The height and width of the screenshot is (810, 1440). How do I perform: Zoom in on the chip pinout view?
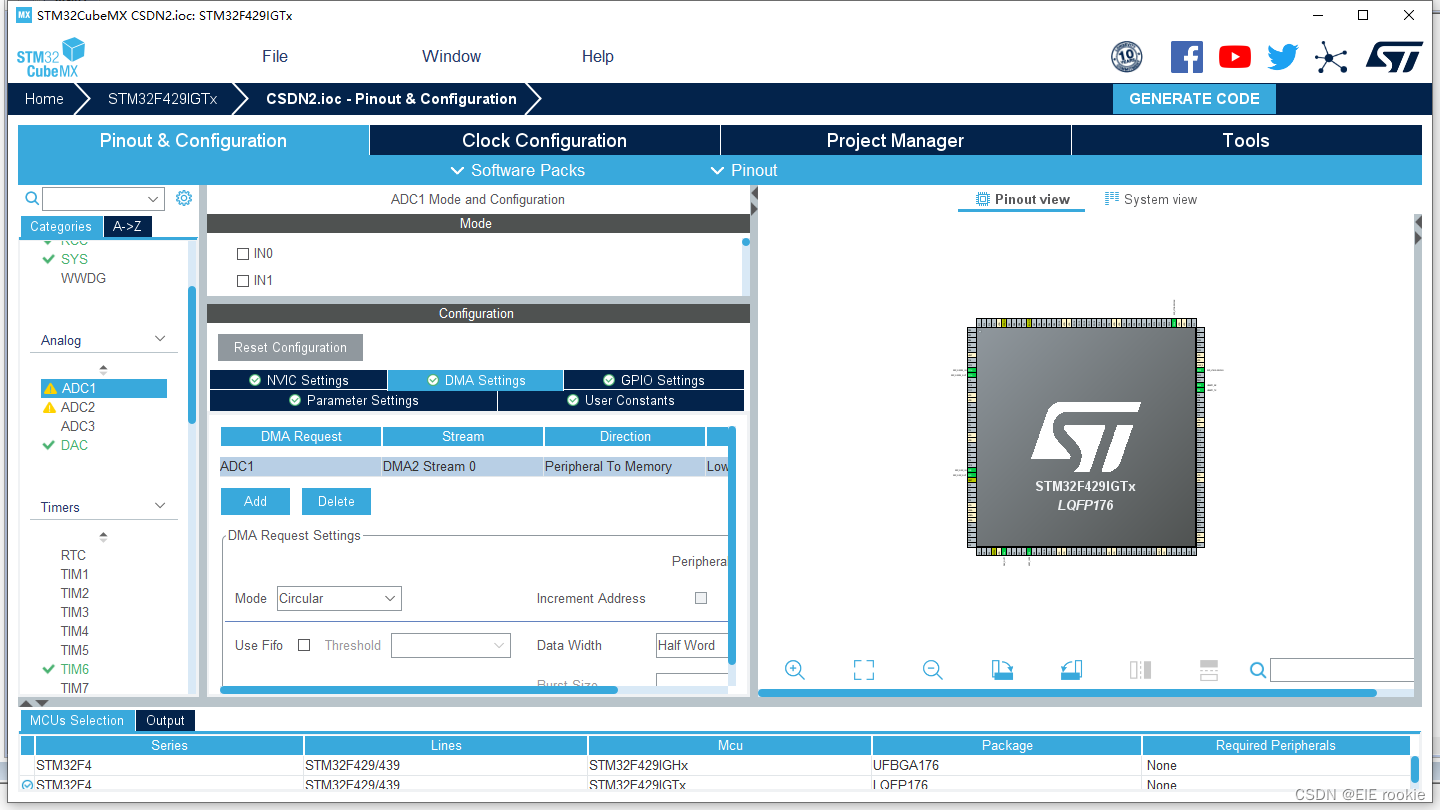pyautogui.click(x=794, y=669)
